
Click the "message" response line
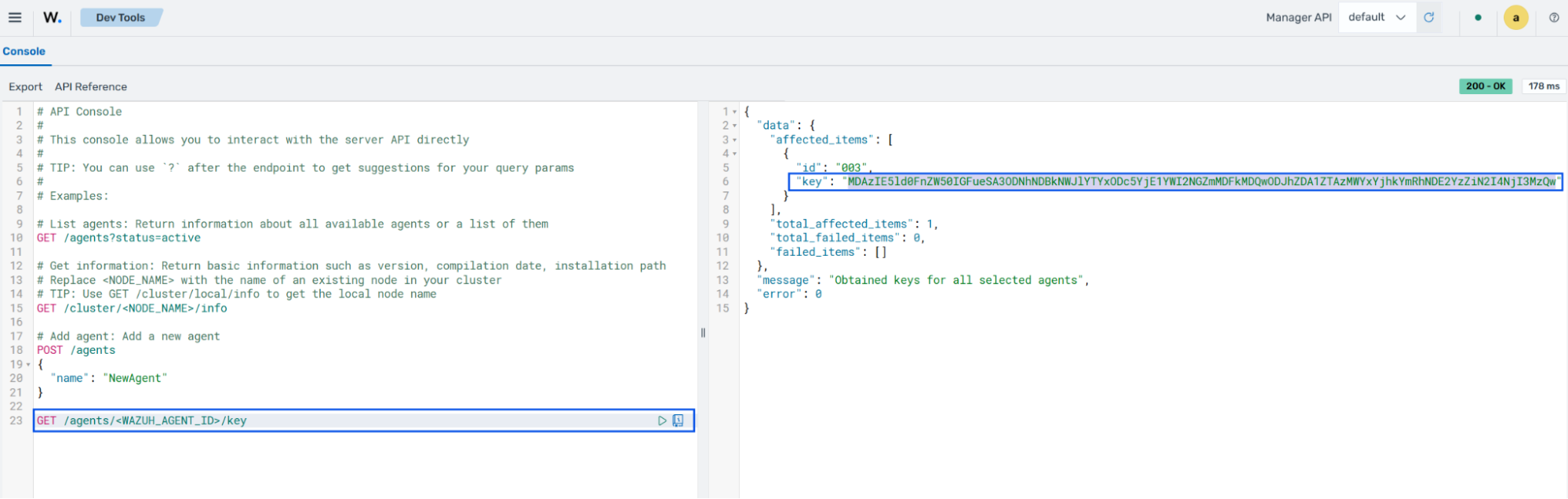[923, 280]
